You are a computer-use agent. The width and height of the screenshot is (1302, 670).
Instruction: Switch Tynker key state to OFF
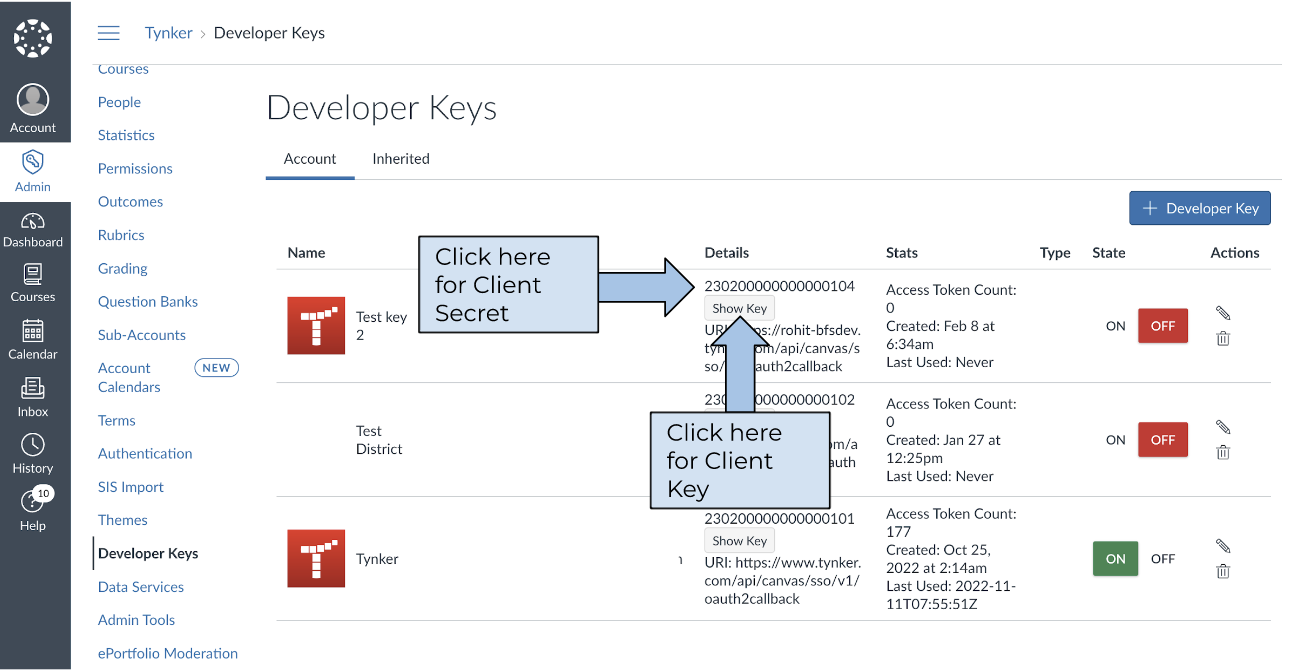pos(1163,559)
